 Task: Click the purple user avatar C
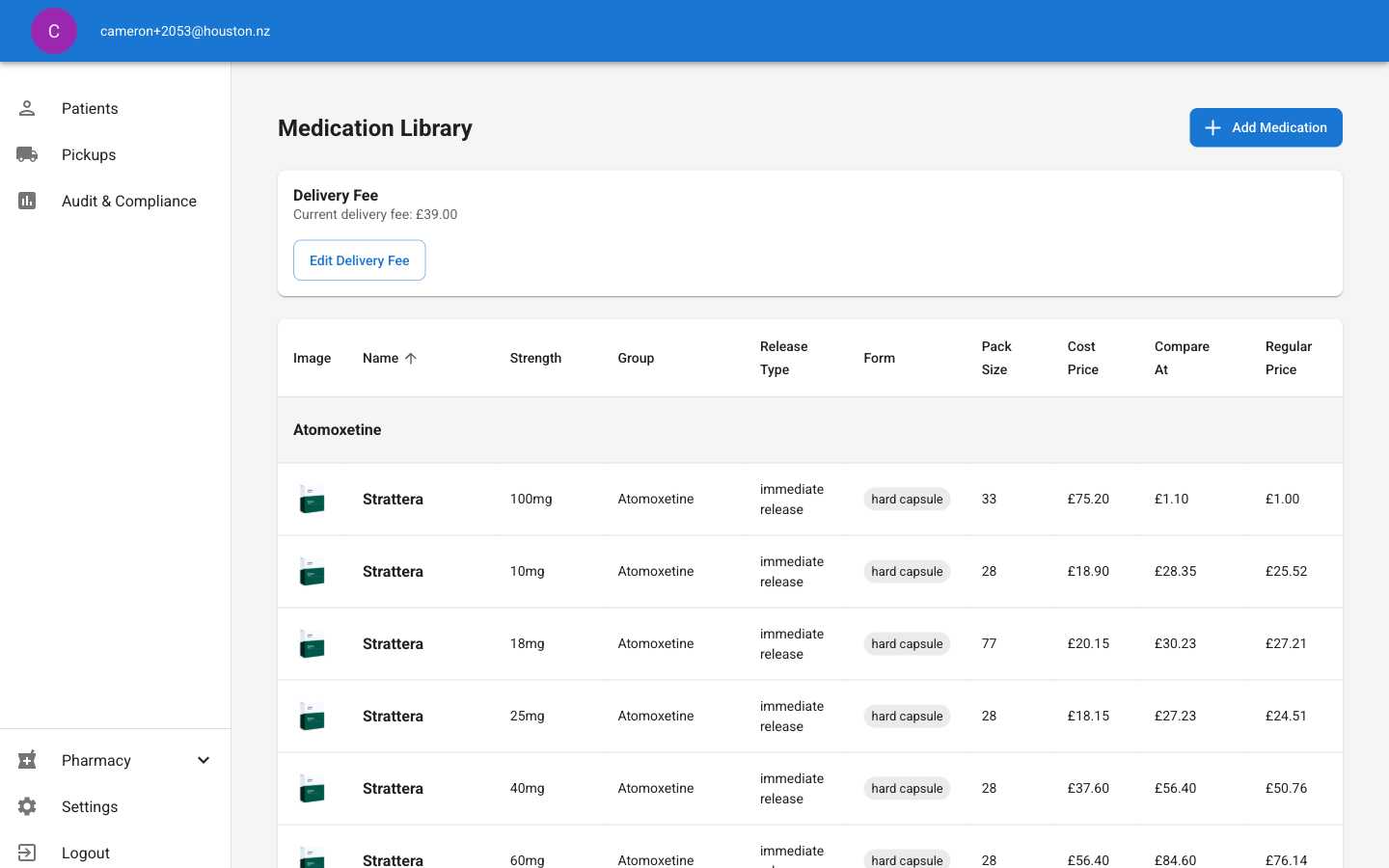tap(54, 31)
